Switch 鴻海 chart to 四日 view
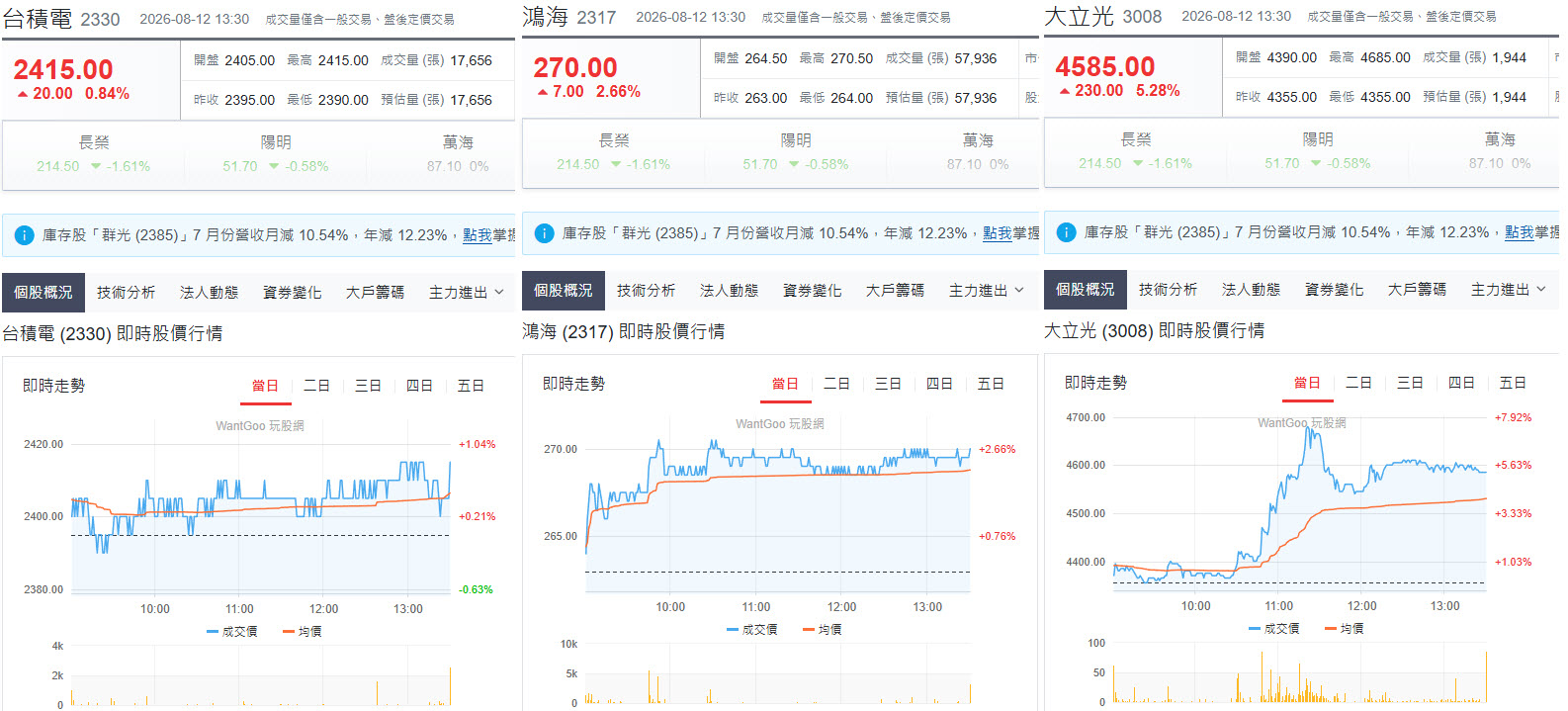 pos(939,384)
